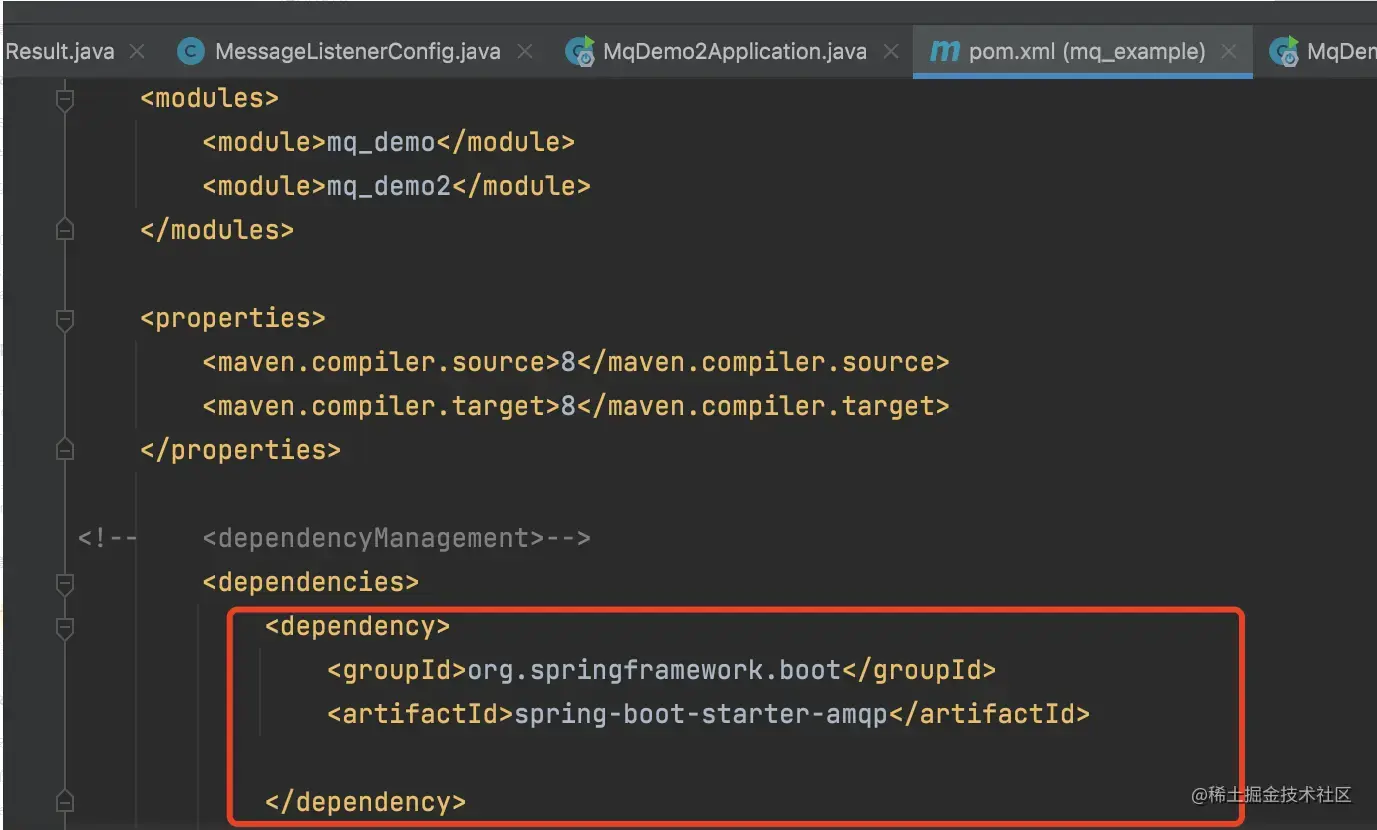Close the pom.xml (mq_example) tab

[x=1230, y=52]
